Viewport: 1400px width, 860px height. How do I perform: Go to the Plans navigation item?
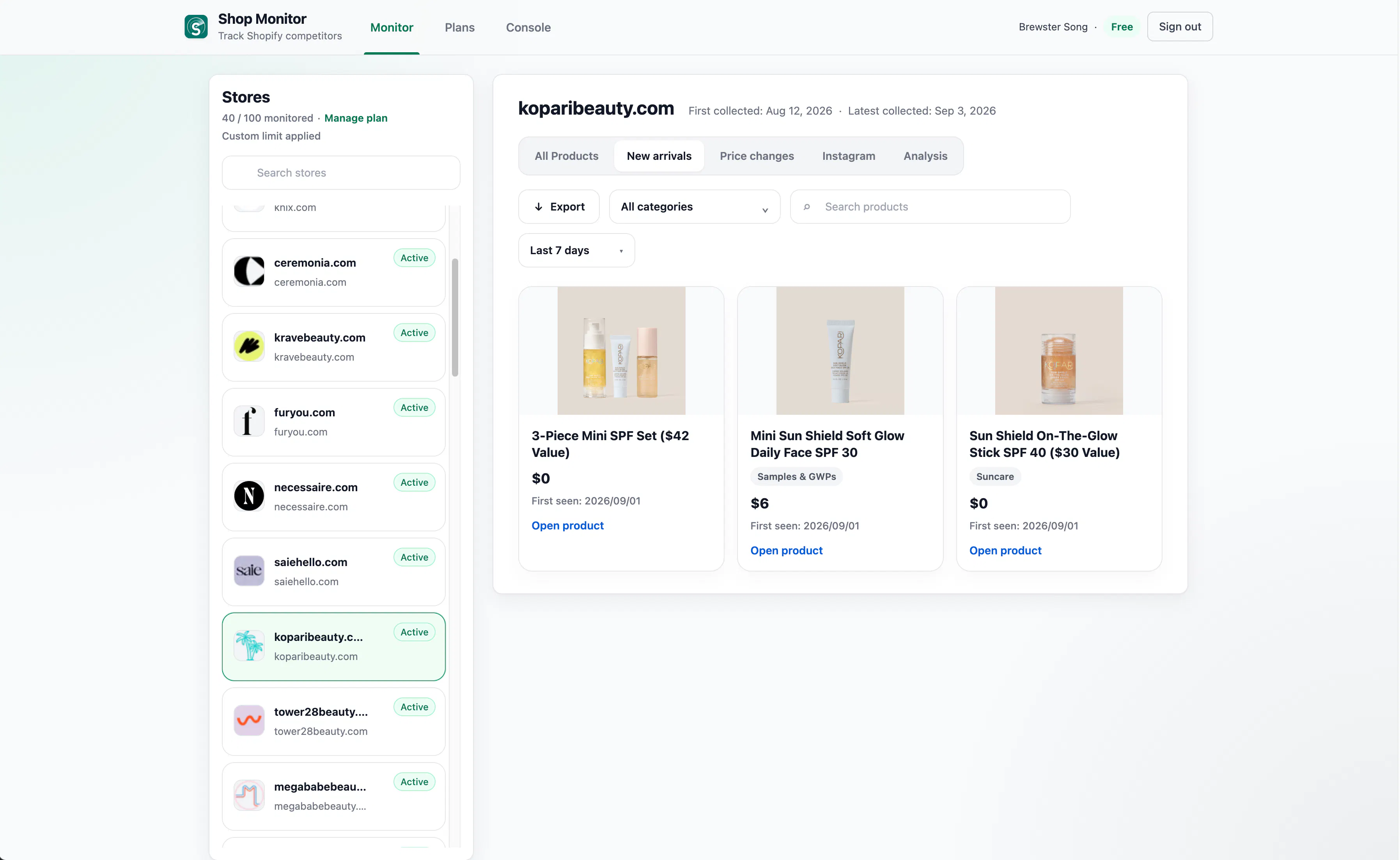coord(459,27)
